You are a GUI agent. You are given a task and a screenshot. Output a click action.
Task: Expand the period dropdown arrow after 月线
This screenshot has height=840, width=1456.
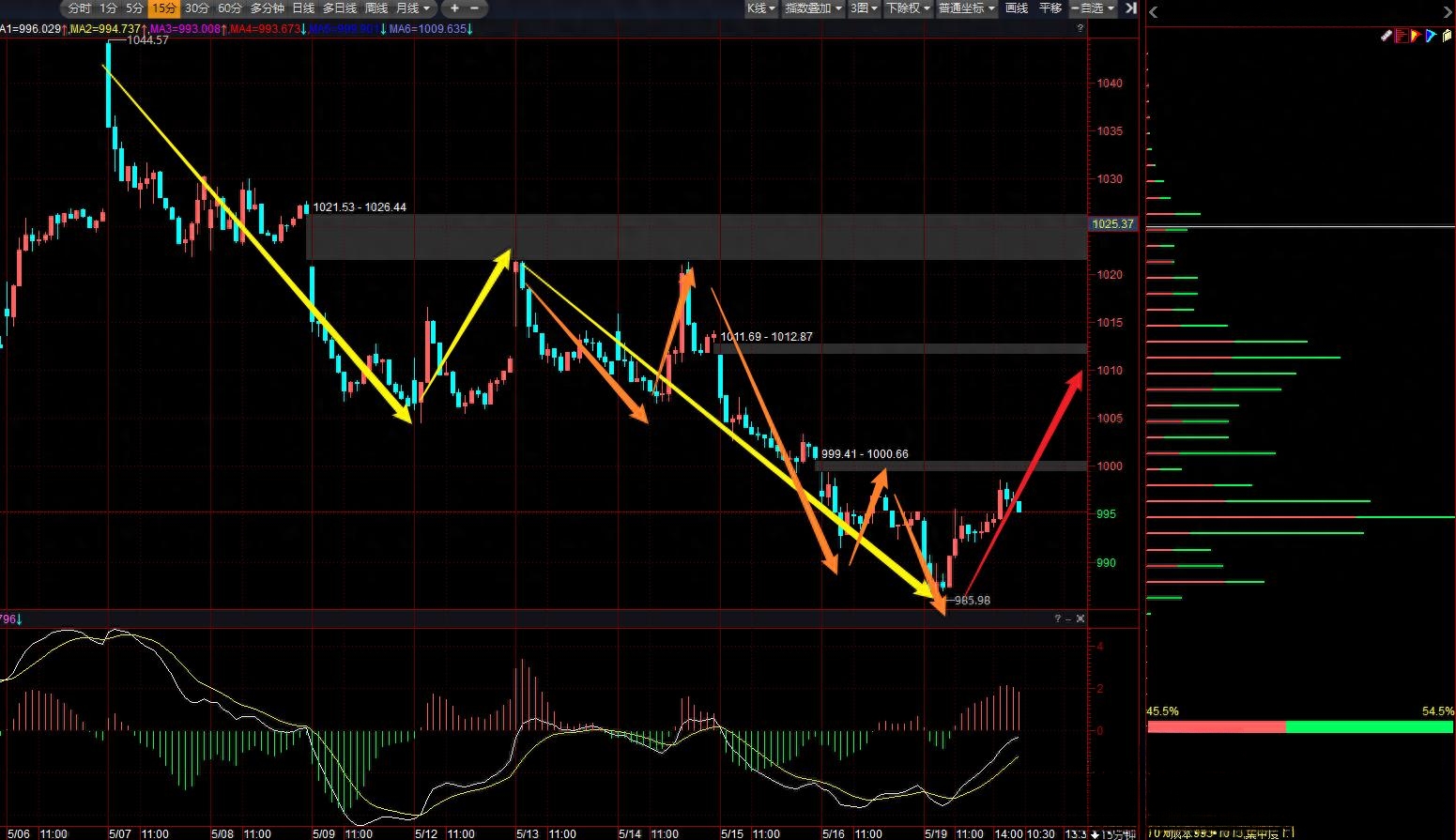(x=427, y=8)
